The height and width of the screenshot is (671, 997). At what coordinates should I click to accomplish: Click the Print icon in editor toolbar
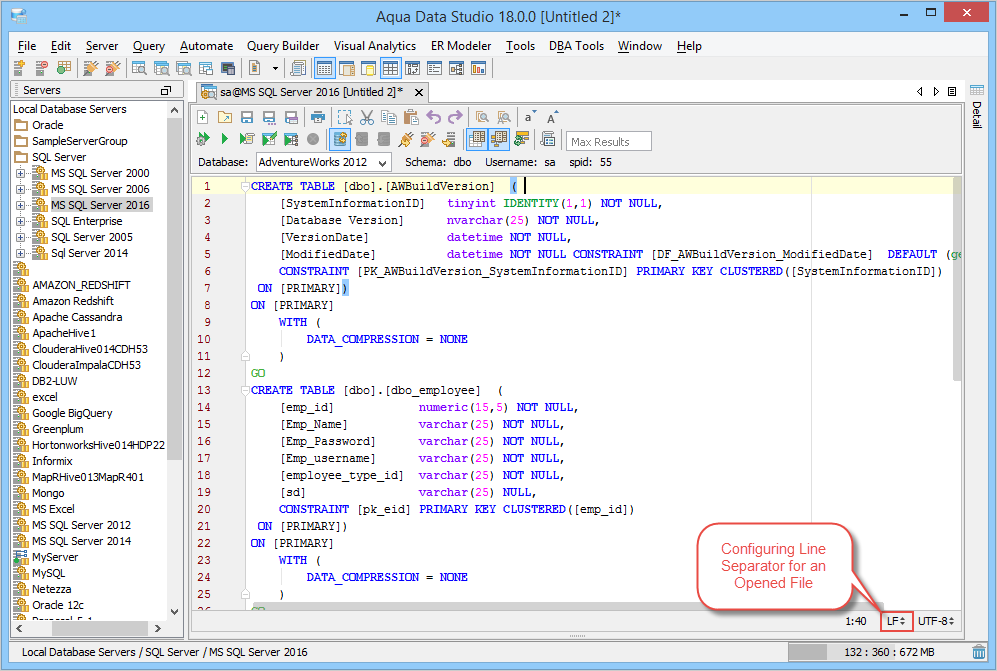tap(318, 117)
